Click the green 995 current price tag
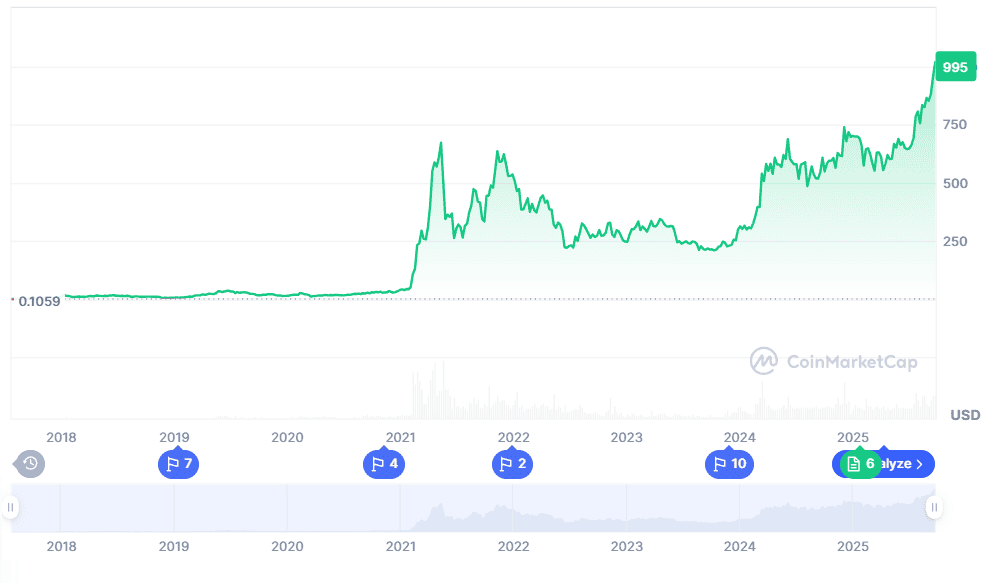Viewport: 993px width, 583px height. [954, 67]
